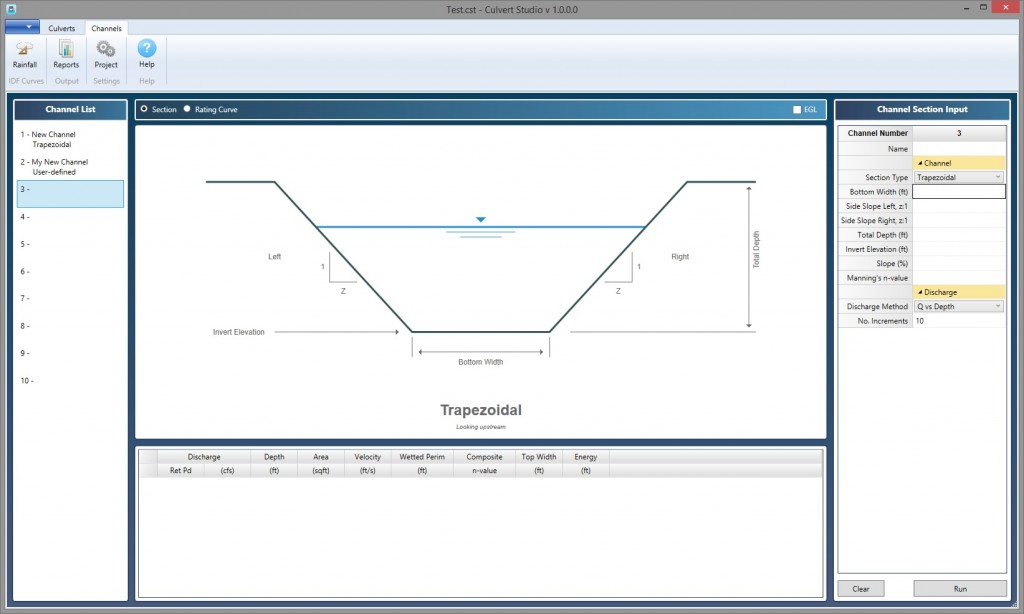The image size is (1024, 614).
Task: Open the Section Type dropdown
Action: [x=996, y=177]
